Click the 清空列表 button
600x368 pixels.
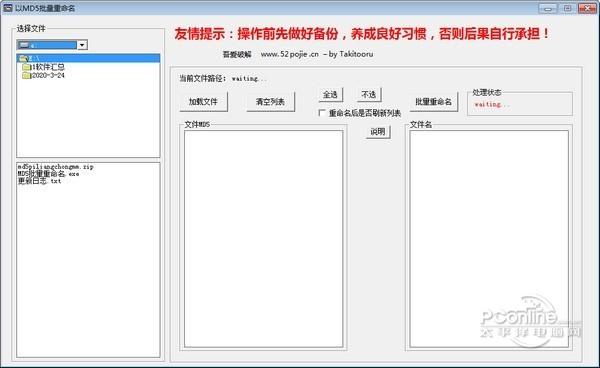coord(270,102)
